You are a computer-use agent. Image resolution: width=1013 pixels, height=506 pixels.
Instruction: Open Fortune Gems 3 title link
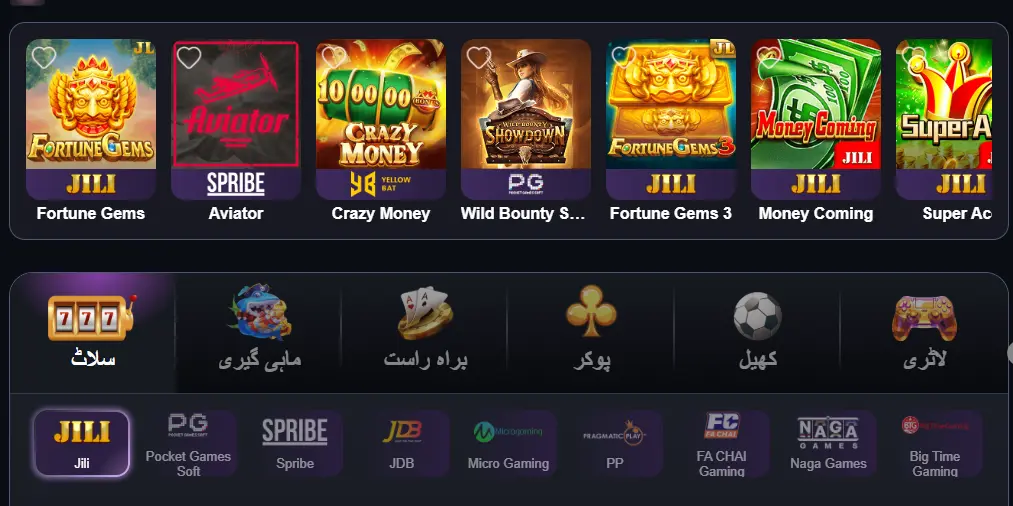point(671,213)
